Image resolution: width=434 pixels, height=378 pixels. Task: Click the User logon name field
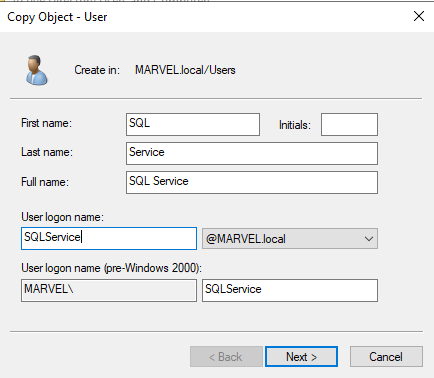pos(109,238)
